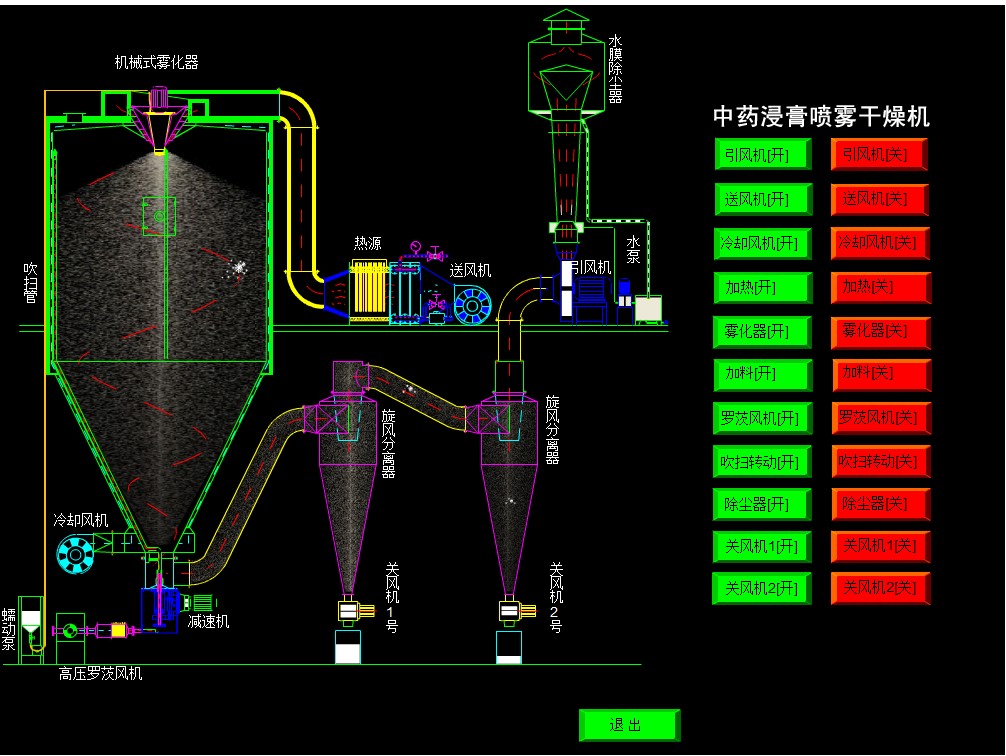
Task: Click the 关风机2号 airlock valve graphic
Action: (x=509, y=610)
